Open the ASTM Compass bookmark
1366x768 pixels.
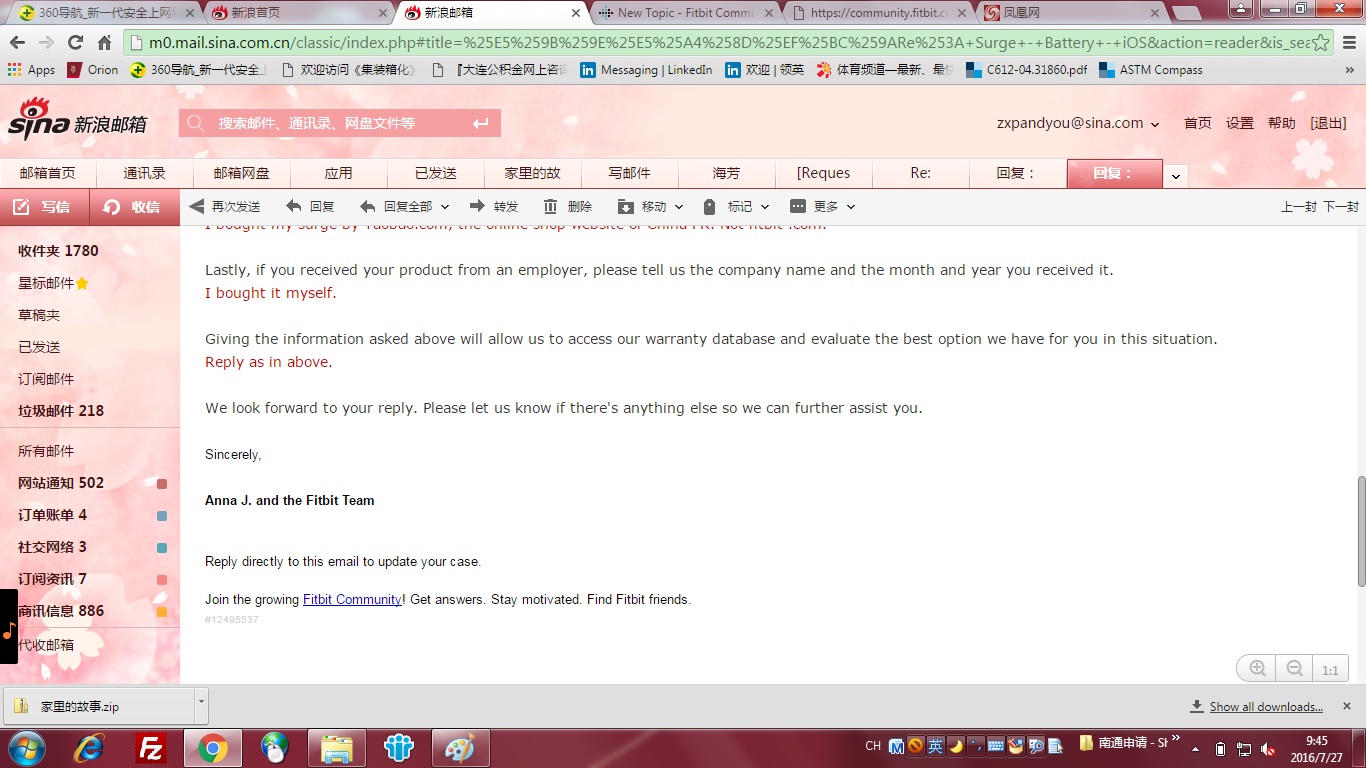point(1150,70)
